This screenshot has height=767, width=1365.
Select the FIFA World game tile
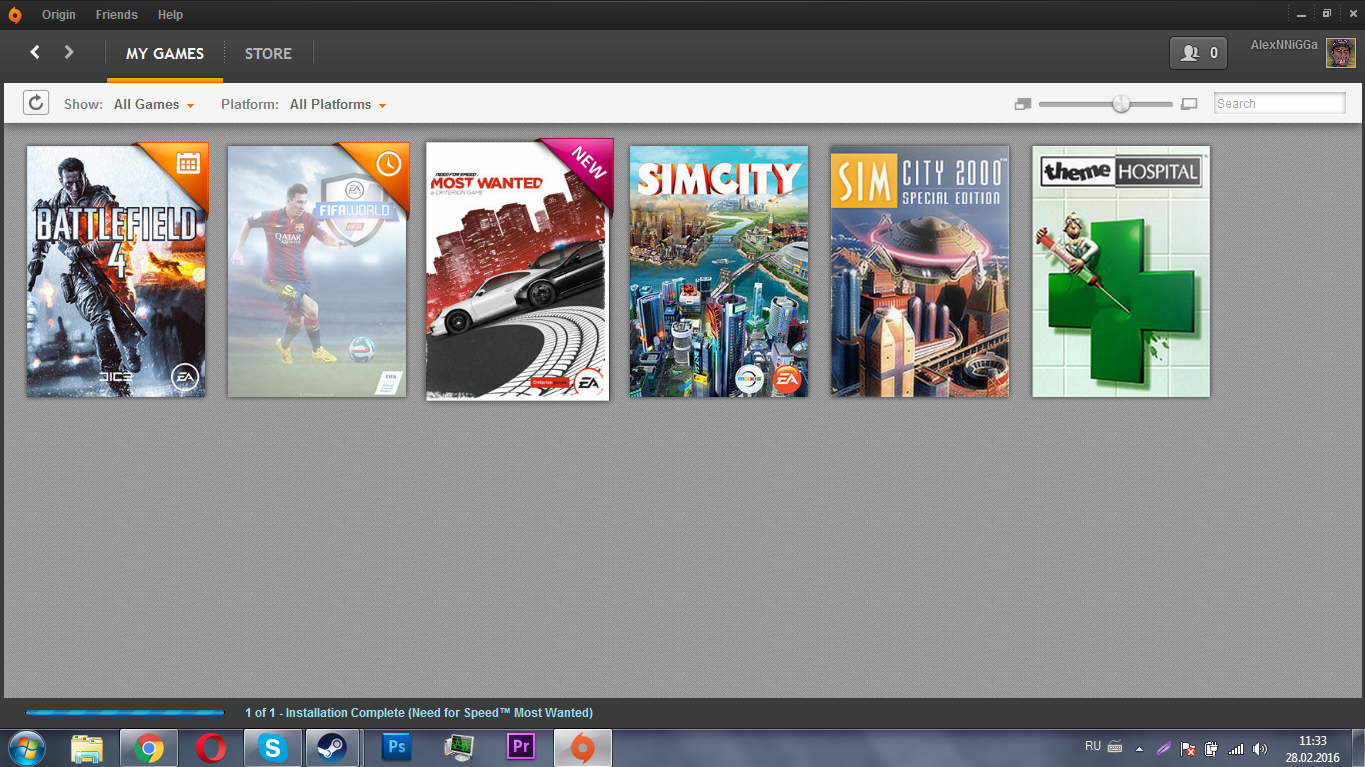pos(317,272)
